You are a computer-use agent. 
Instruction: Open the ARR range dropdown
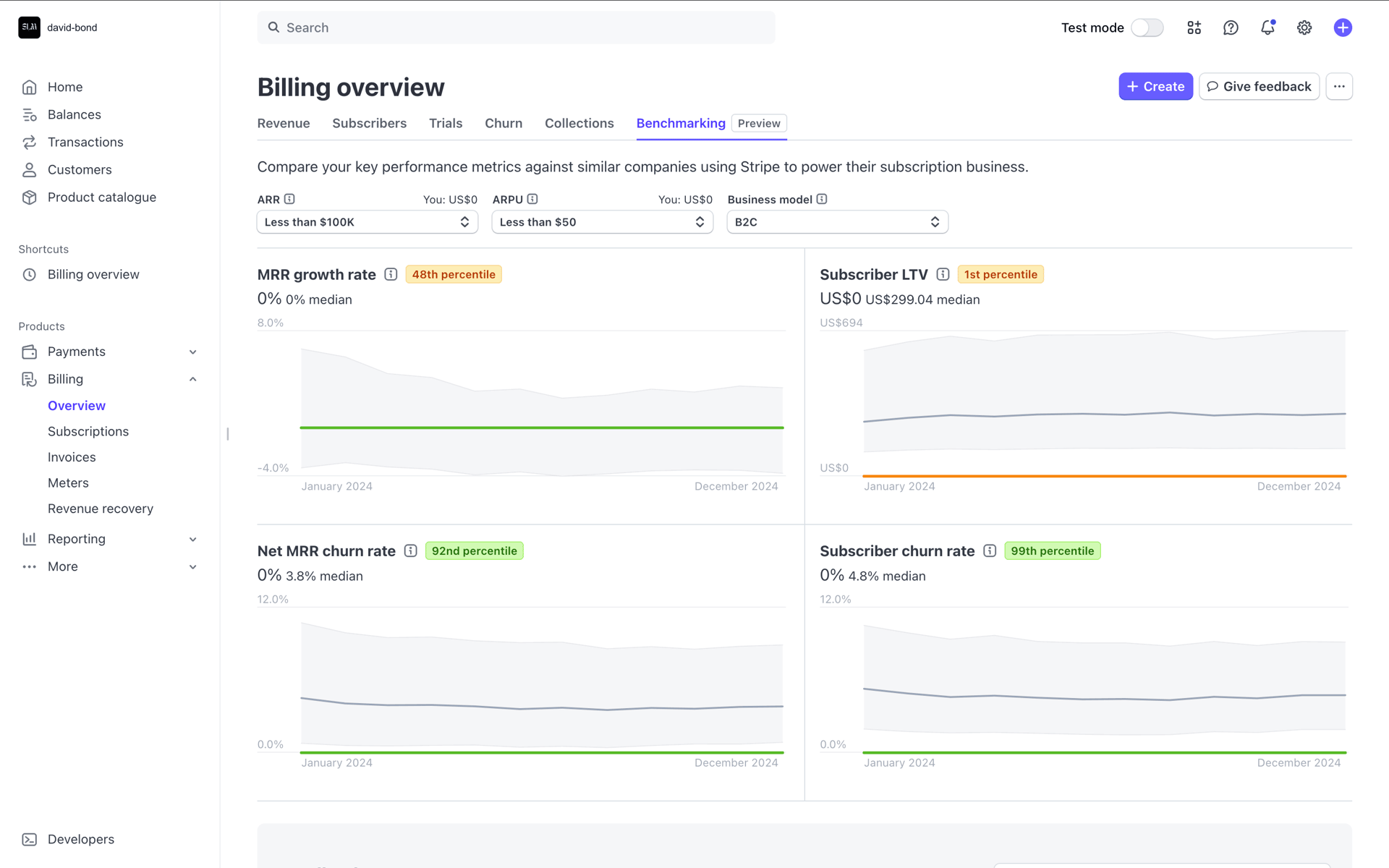point(368,222)
